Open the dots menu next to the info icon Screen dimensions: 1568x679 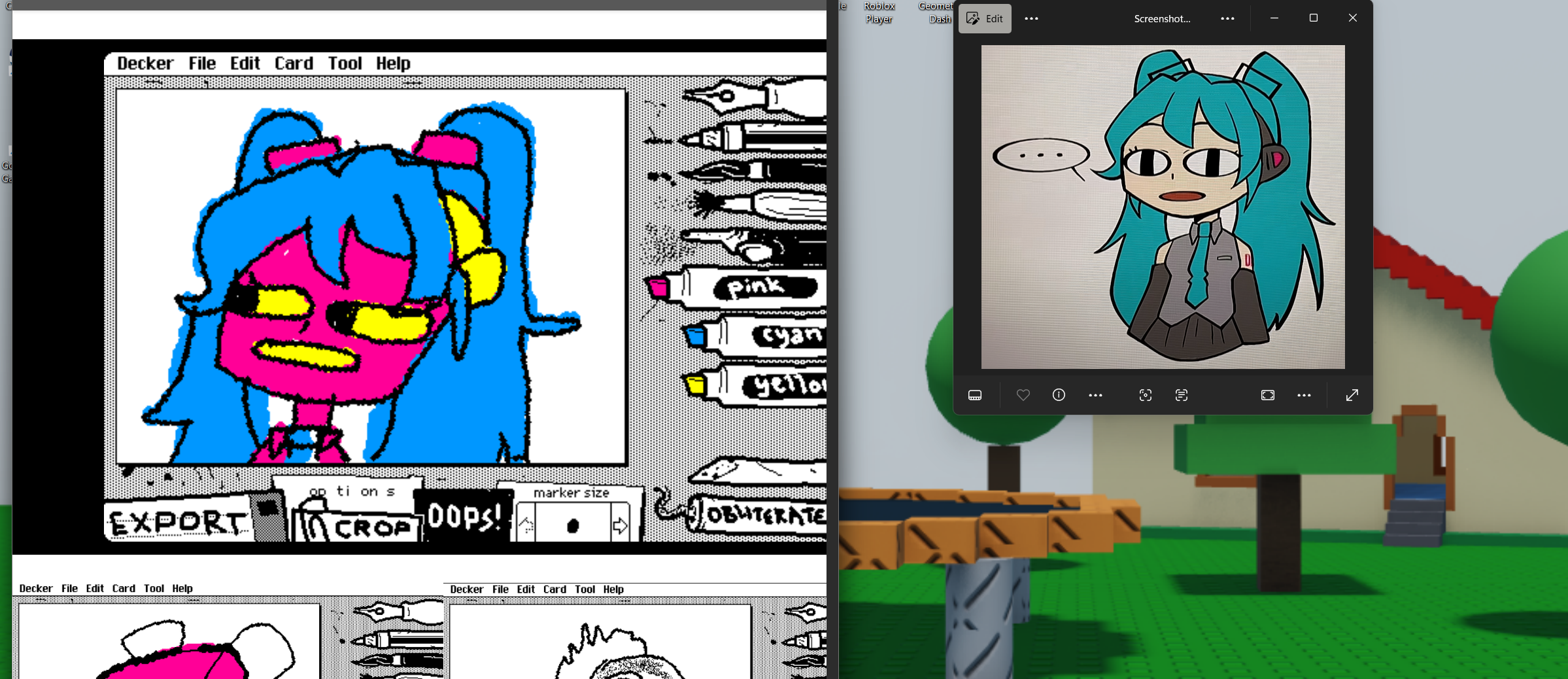click(1095, 395)
